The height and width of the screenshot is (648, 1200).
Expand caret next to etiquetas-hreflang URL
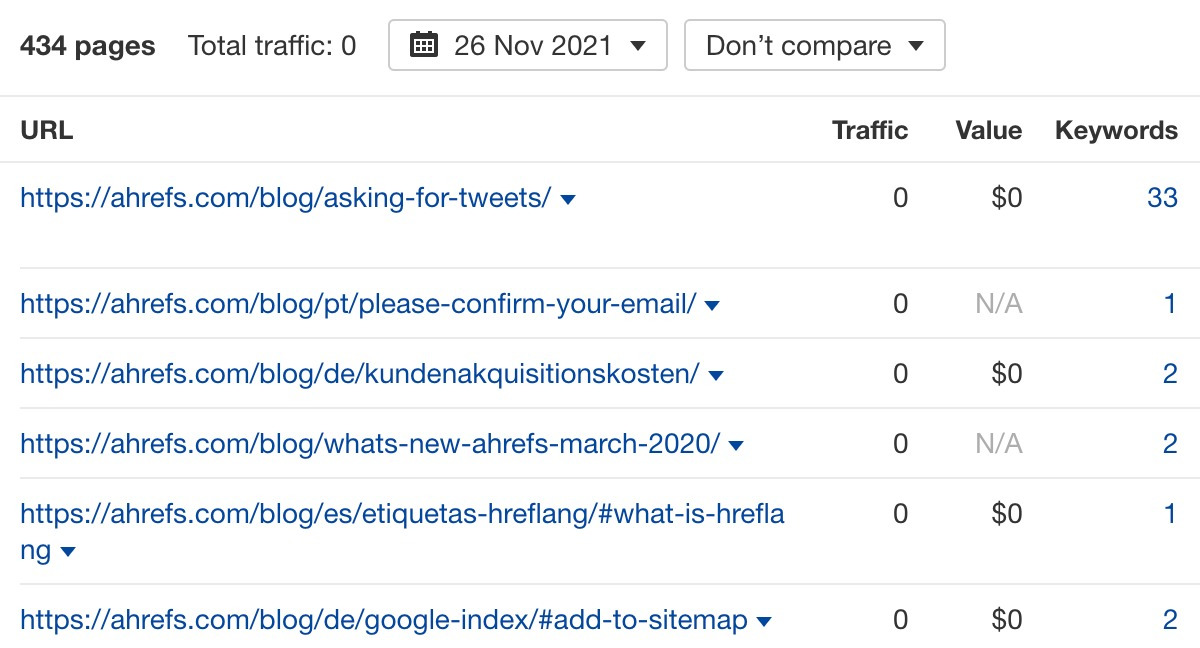click(69, 550)
